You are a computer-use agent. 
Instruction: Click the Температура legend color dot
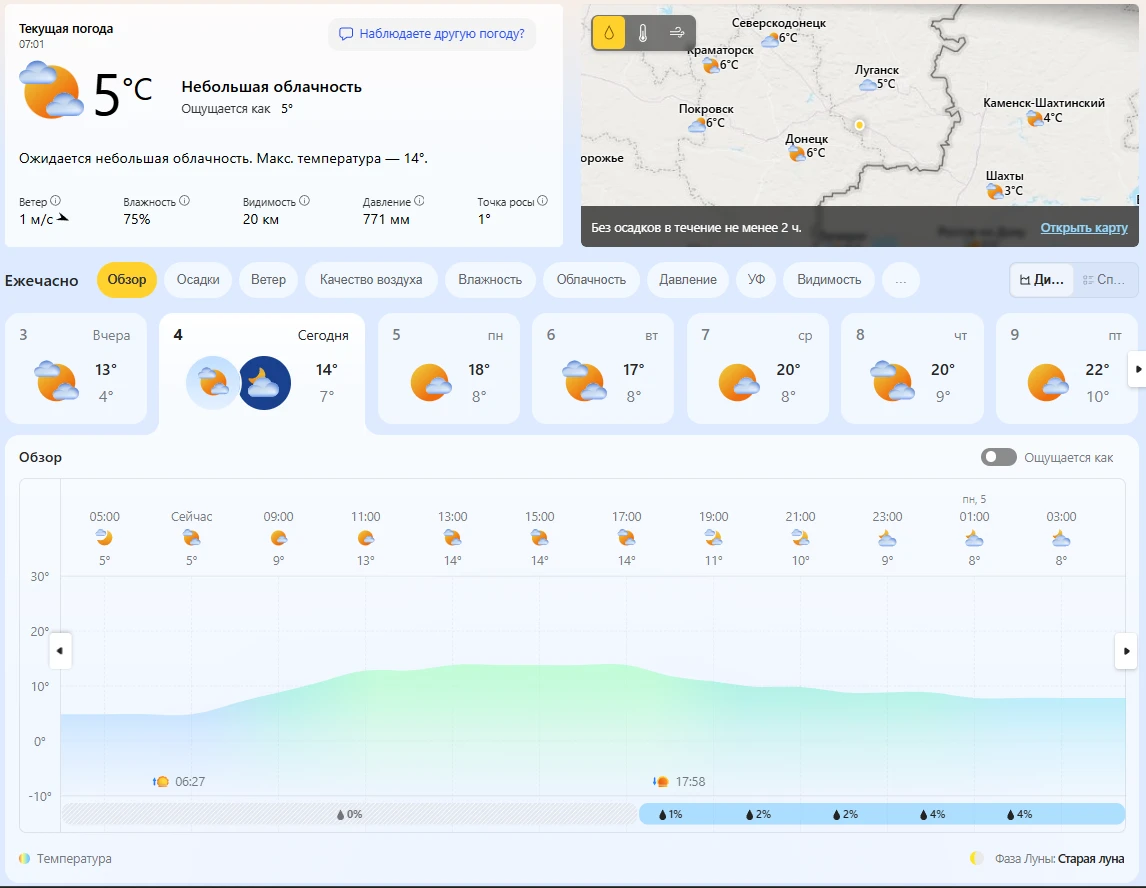click(x=25, y=858)
